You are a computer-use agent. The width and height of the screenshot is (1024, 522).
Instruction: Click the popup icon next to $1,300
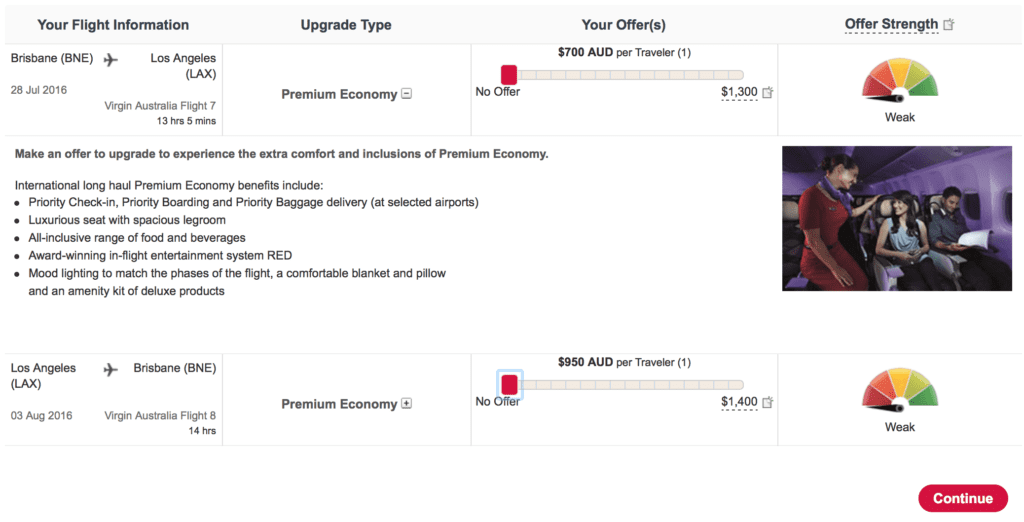coord(768,93)
